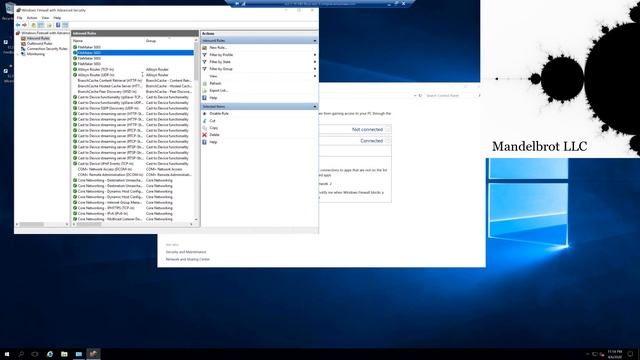Open the Edge browser from the taskbar
640x360 pixels.
click(x=50, y=354)
